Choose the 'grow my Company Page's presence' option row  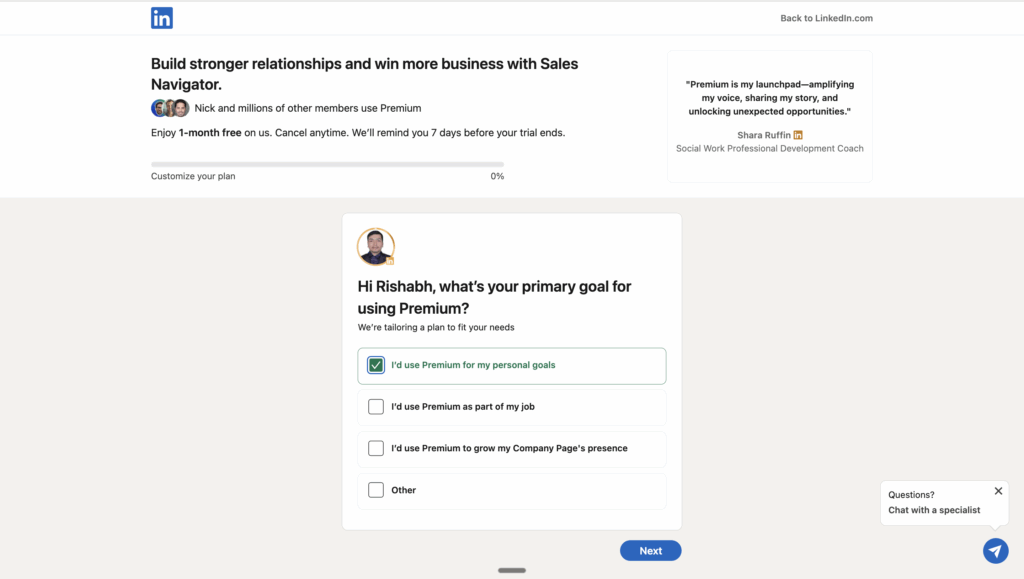(x=509, y=449)
